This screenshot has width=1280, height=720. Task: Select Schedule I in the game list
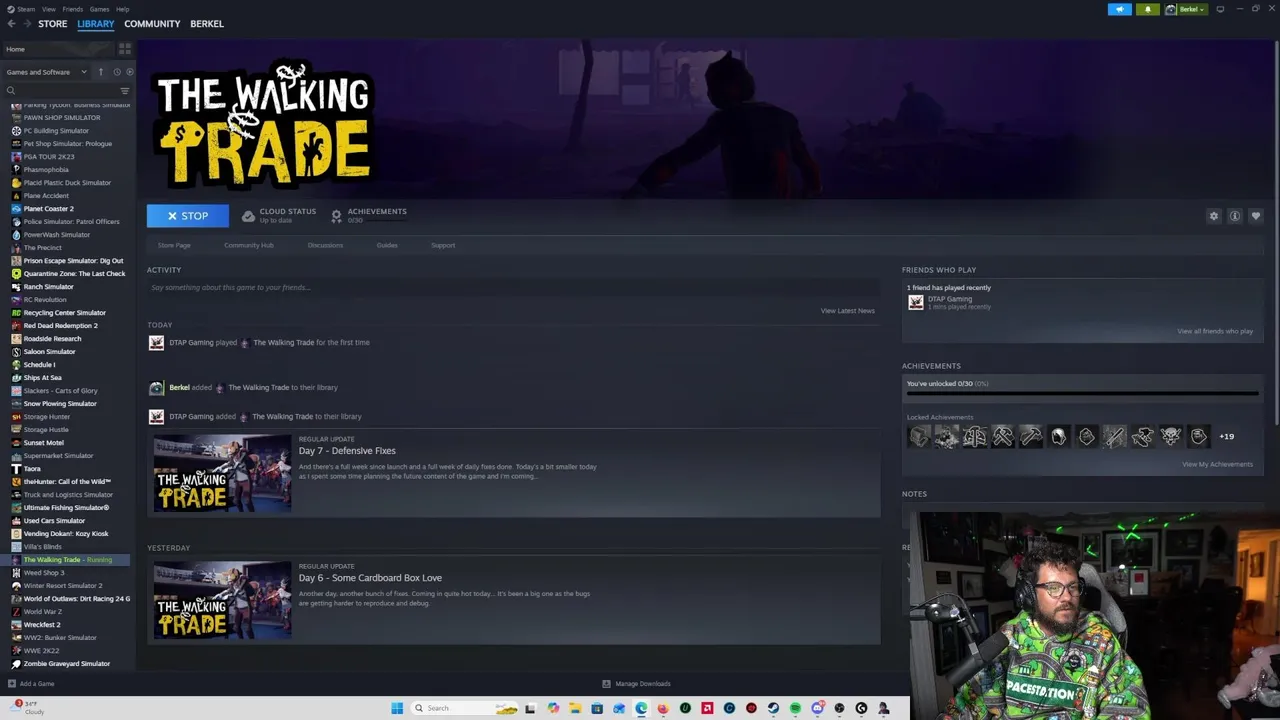pos(39,365)
